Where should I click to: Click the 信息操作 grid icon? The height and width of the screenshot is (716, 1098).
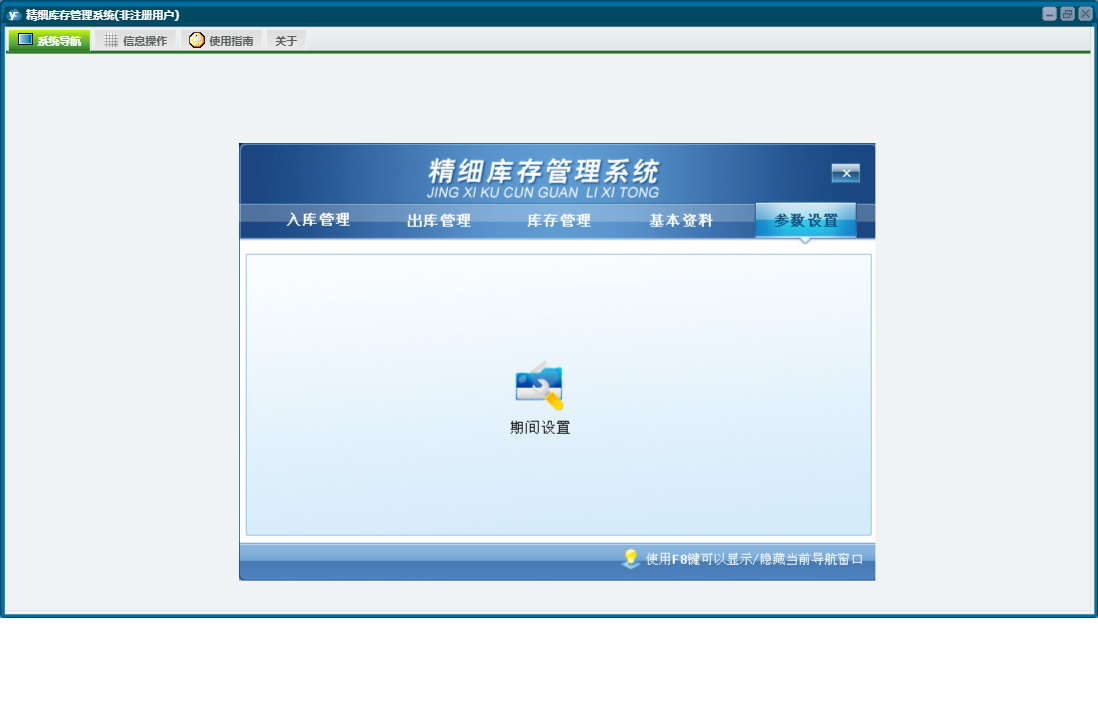111,41
